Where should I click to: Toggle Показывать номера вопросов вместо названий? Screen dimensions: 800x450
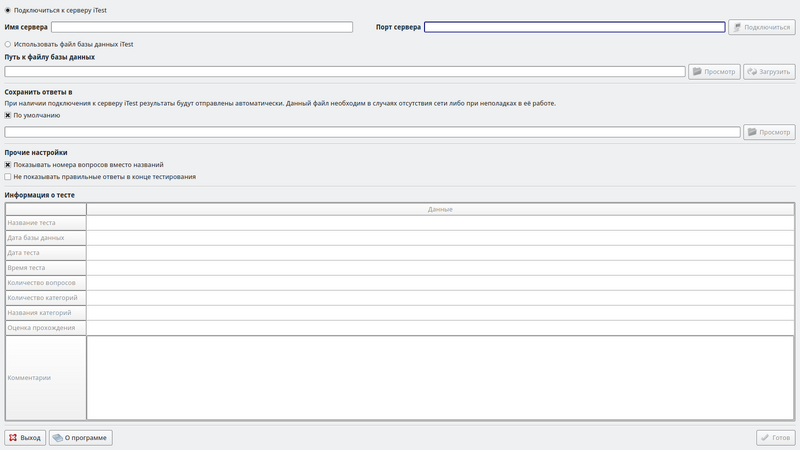pyautogui.click(x=9, y=165)
